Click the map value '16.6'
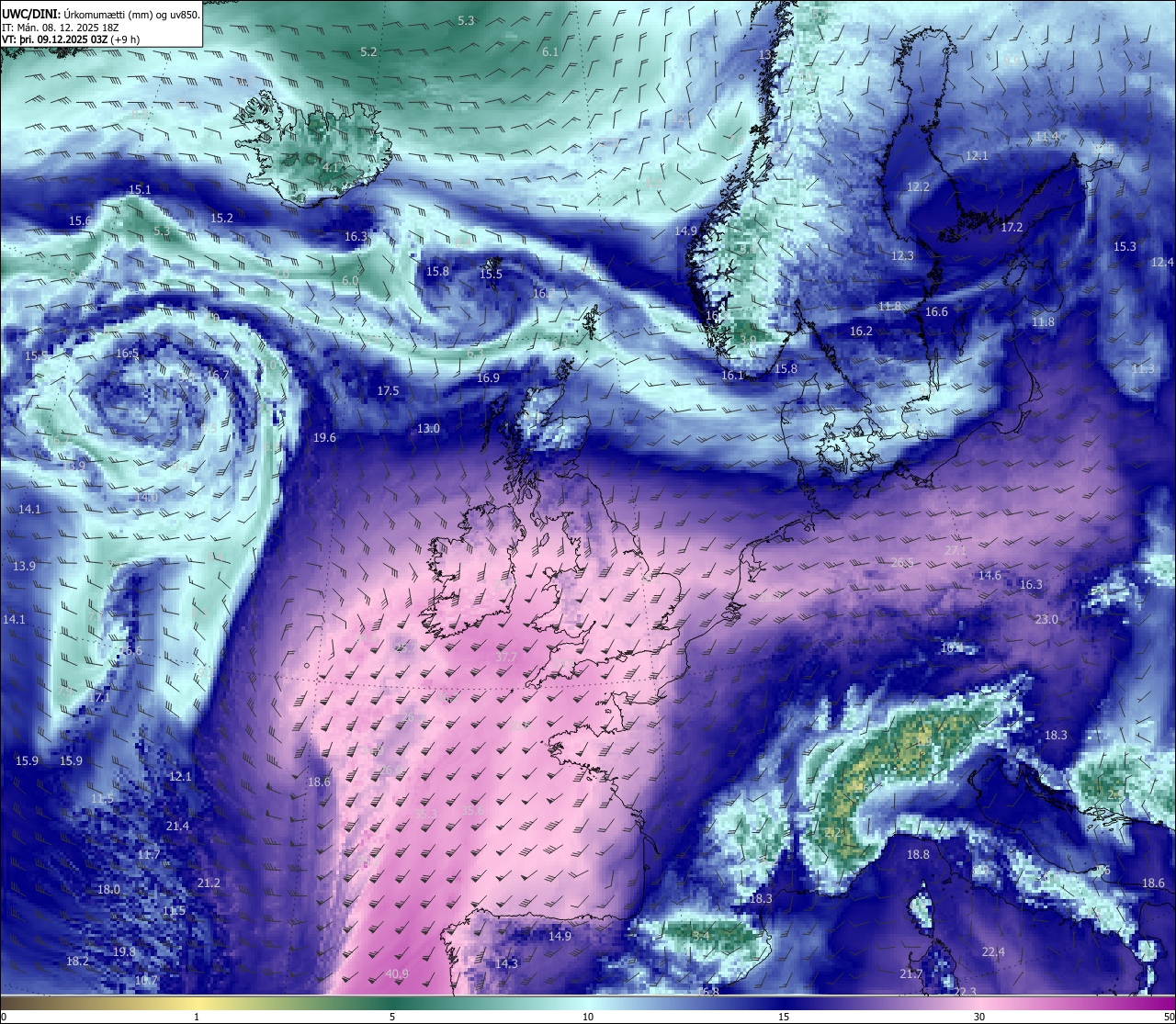Viewport: 1176px width, 1024px height. (936, 311)
